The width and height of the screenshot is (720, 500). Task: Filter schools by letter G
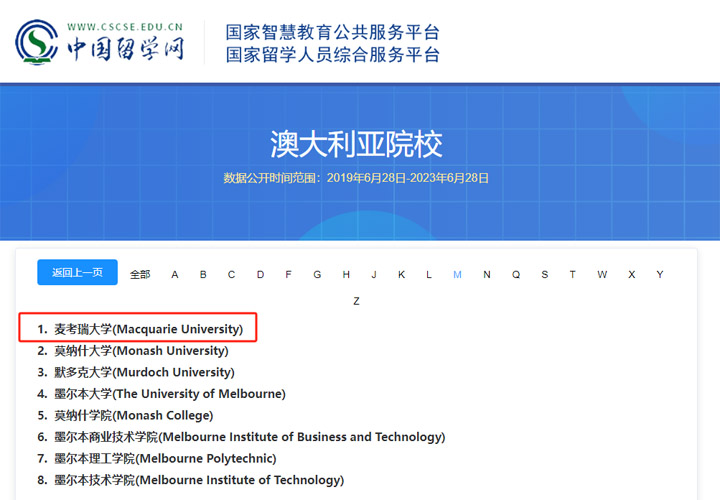click(317, 275)
